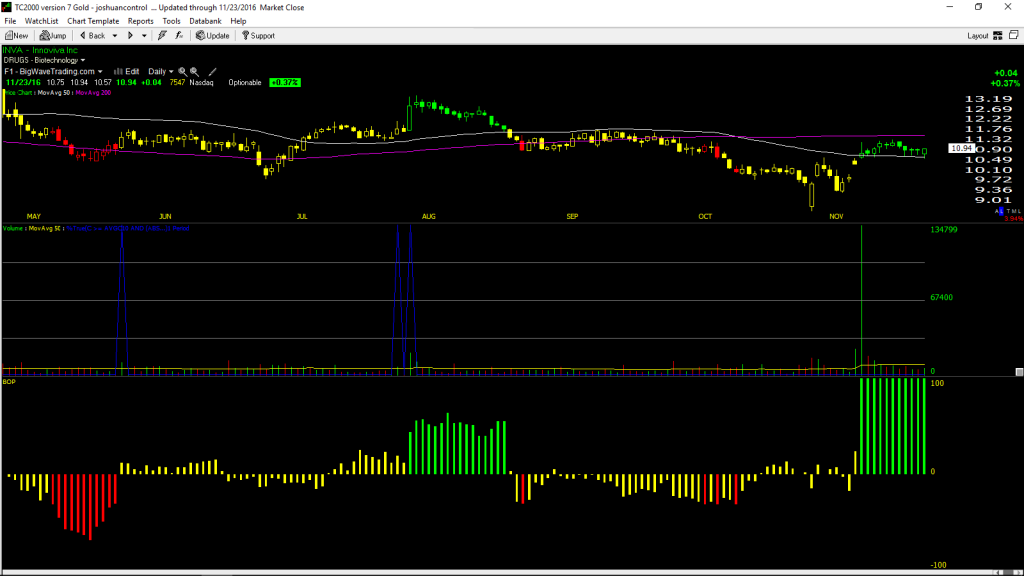Expand the forward history dropdown arrow
Viewport: 1024px width, 576px height.
click(x=144, y=36)
